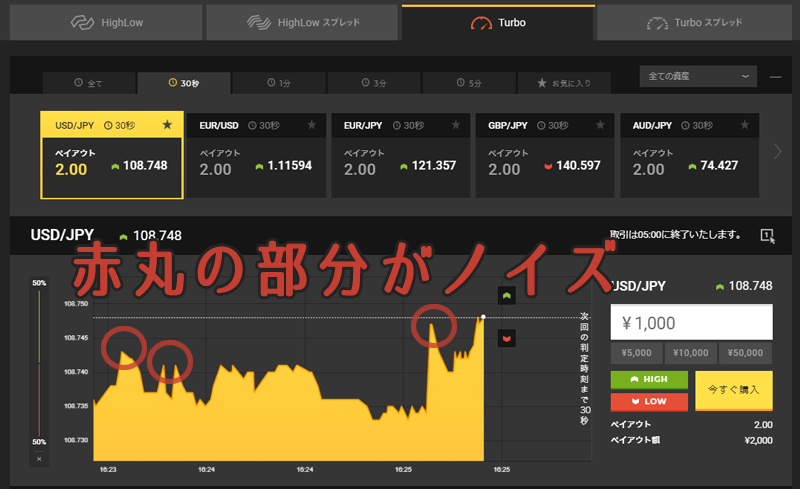Image resolution: width=800 pixels, height=489 pixels.
Task: Select the 3分 duration filter
Action: point(374,83)
